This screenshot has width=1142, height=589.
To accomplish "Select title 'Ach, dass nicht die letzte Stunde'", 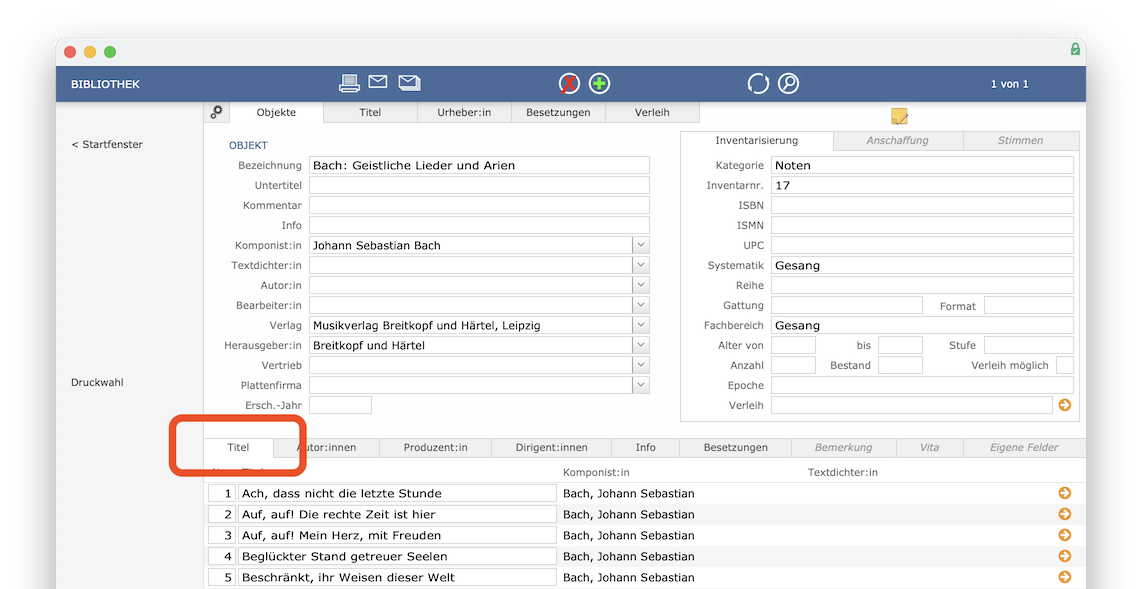I will tap(398, 493).
